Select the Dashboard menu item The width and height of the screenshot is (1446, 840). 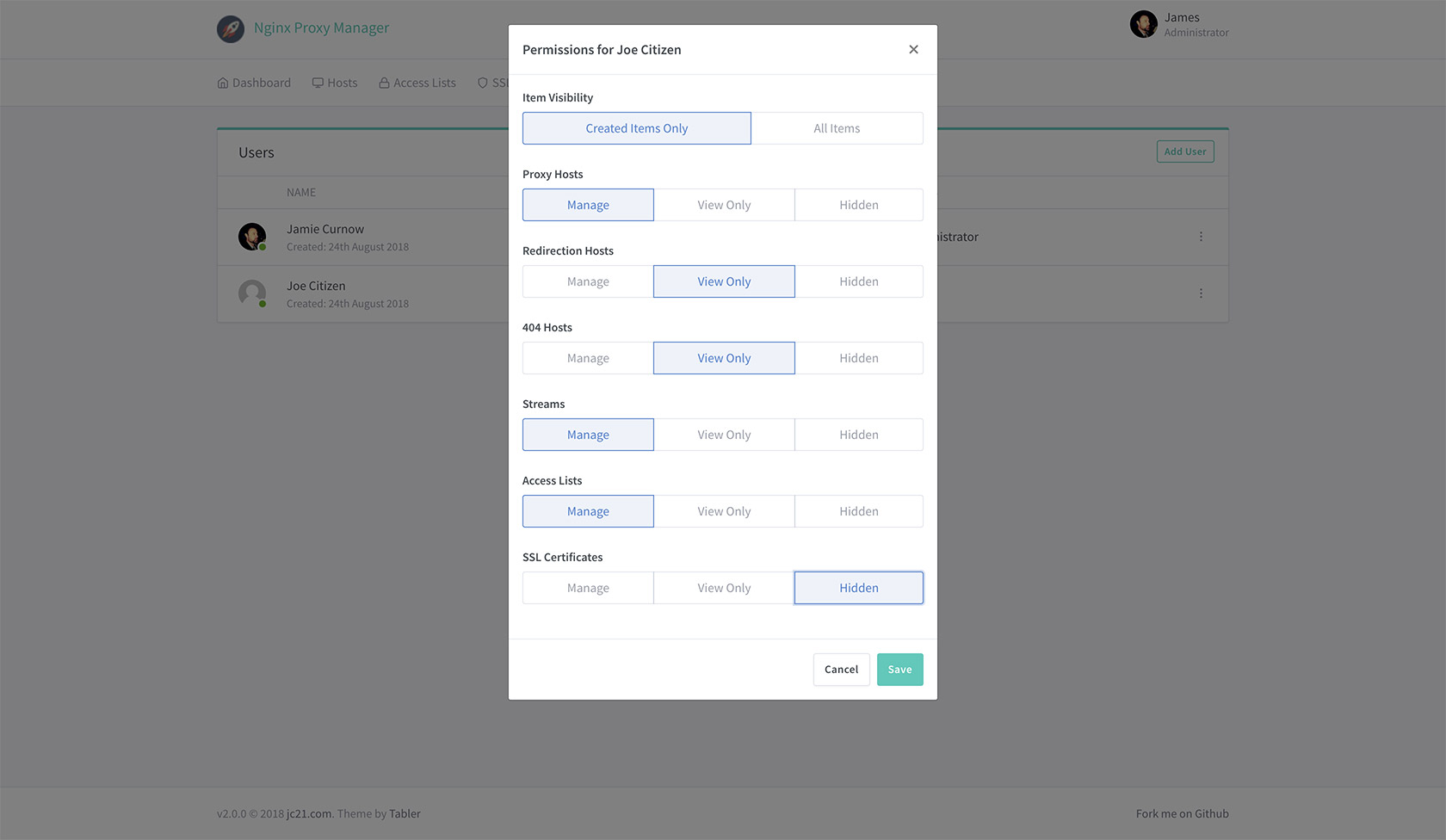(261, 82)
